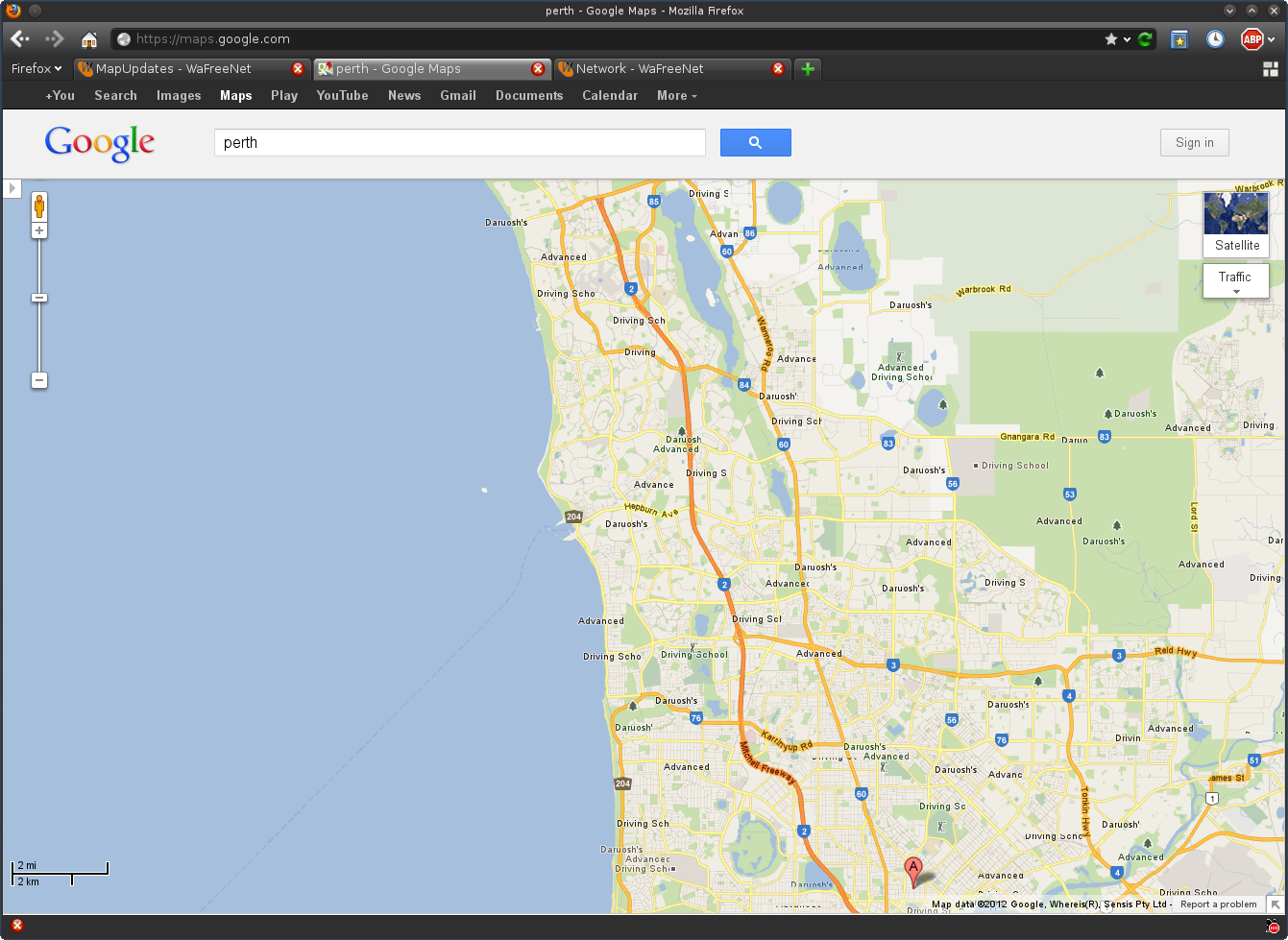Expand the Traffic layer dropdown
This screenshot has height=940, width=1288.
(1235, 281)
